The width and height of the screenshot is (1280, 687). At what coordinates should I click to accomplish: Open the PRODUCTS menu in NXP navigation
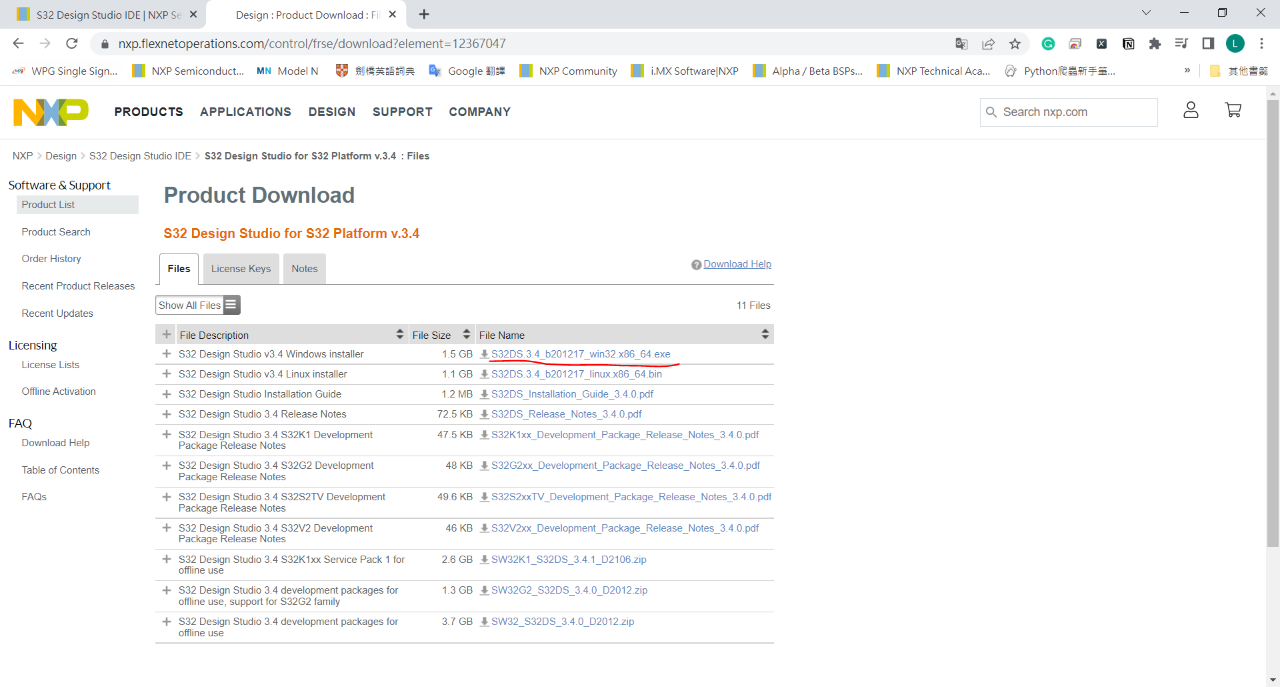[x=148, y=112]
